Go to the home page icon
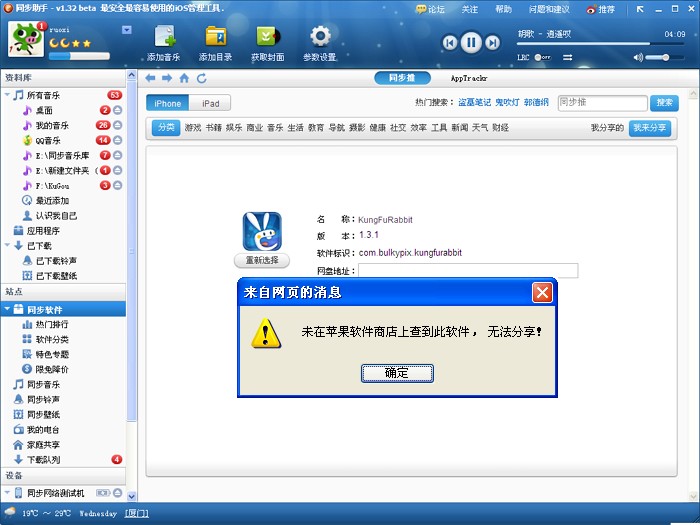This screenshot has height=525, width=700. (184, 78)
